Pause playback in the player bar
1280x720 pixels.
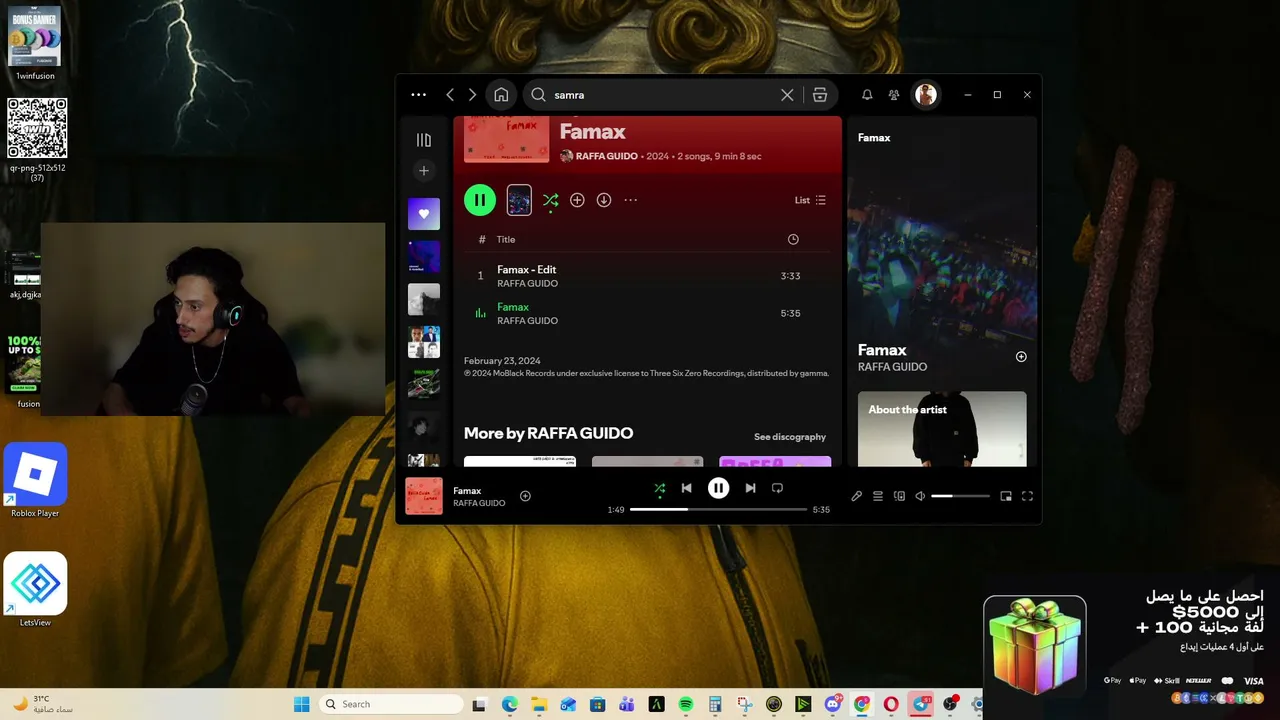718,488
